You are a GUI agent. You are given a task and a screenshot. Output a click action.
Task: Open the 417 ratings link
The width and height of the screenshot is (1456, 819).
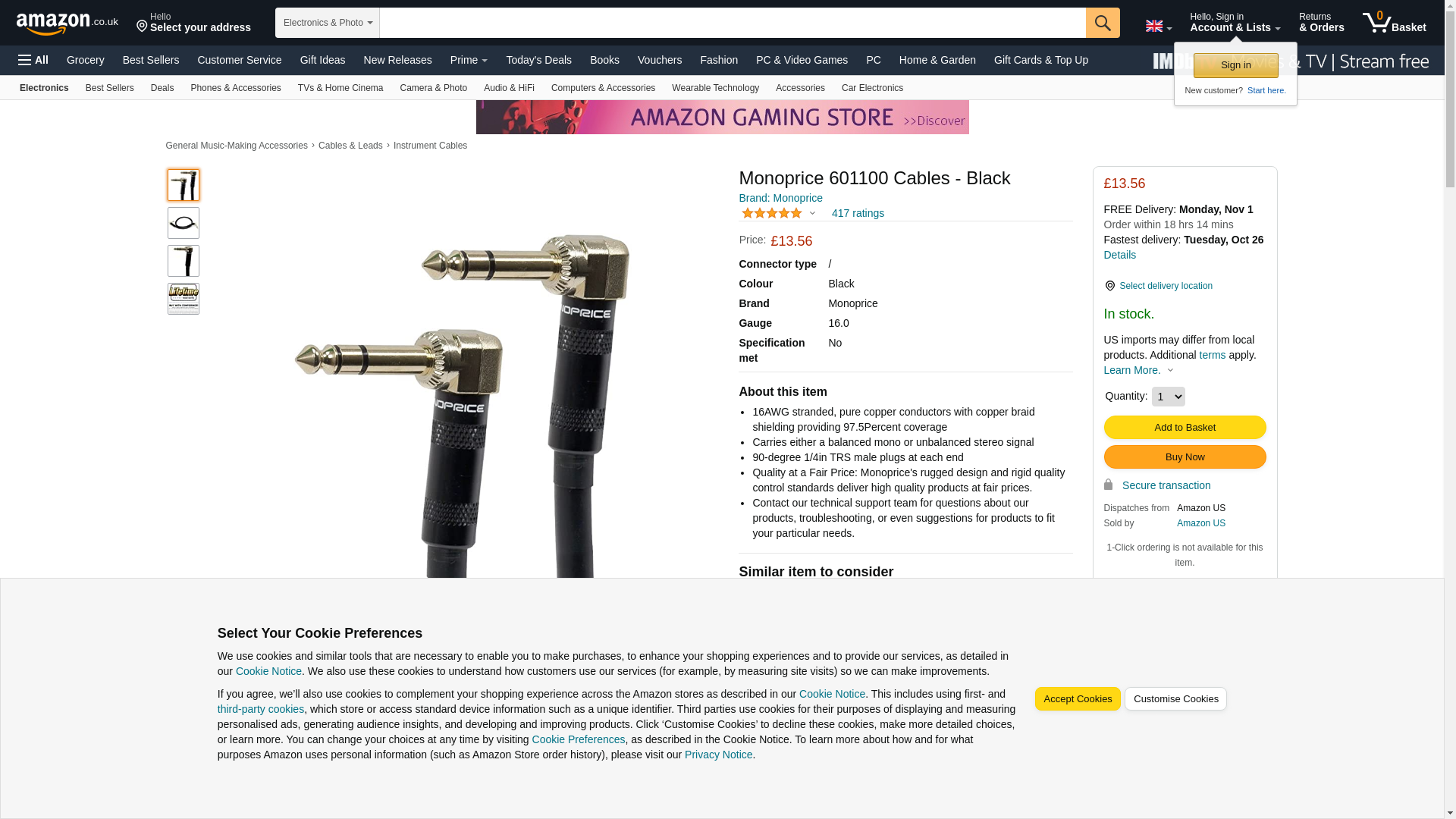tap(858, 213)
